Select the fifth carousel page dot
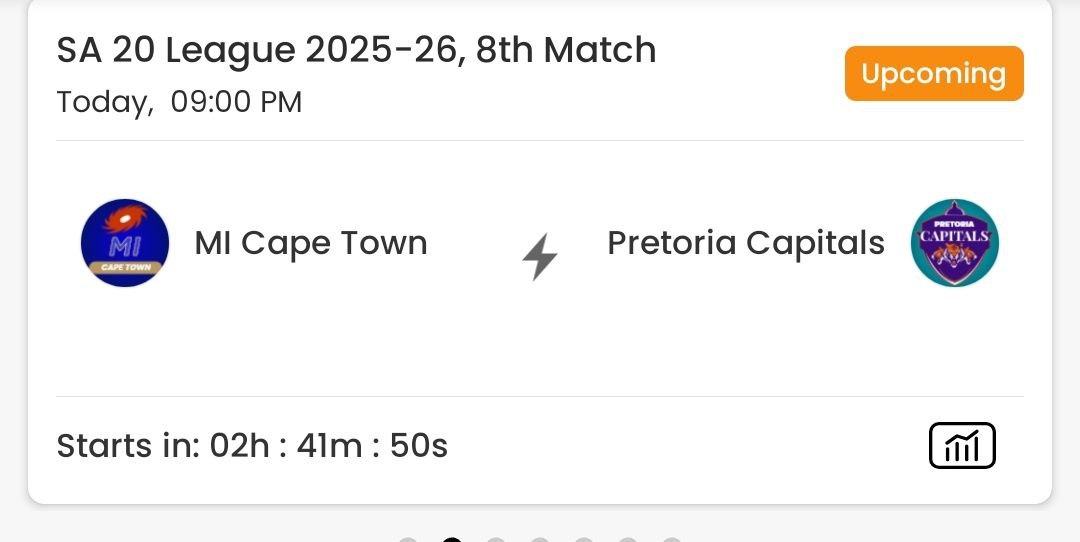1080x542 pixels. coord(584,540)
